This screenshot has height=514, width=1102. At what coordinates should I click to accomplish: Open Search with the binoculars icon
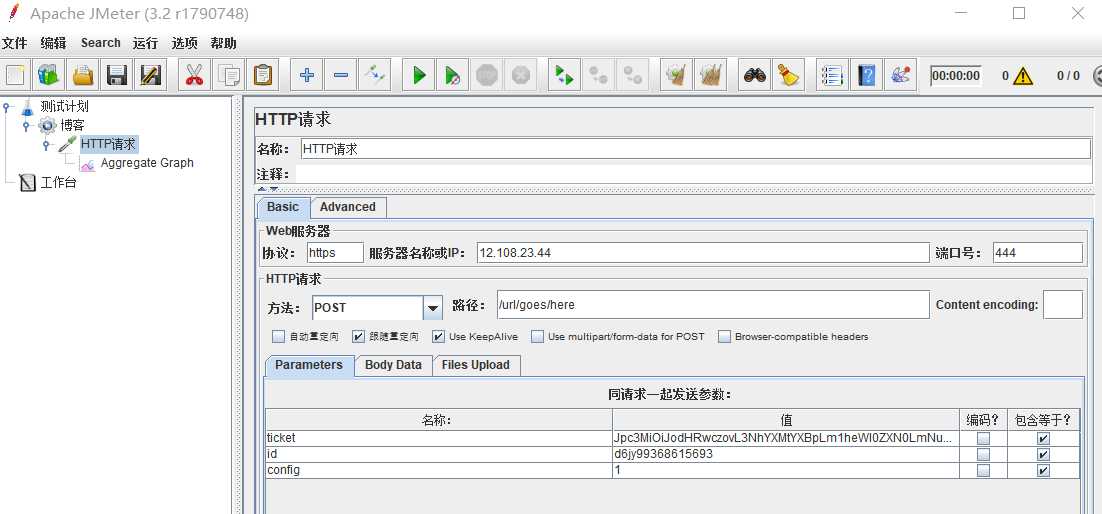755,75
